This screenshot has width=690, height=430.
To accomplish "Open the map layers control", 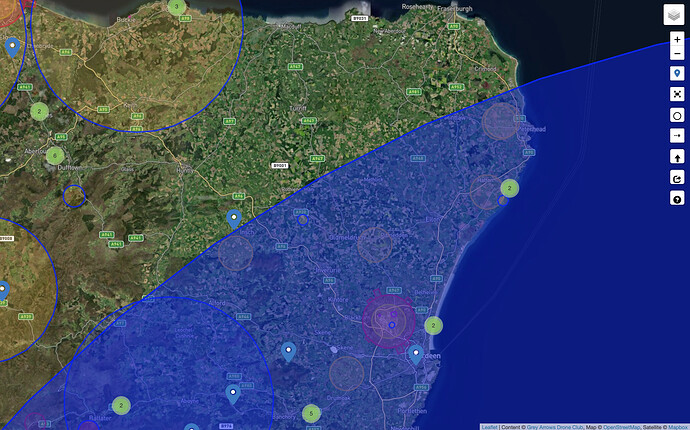I will 674,15.
